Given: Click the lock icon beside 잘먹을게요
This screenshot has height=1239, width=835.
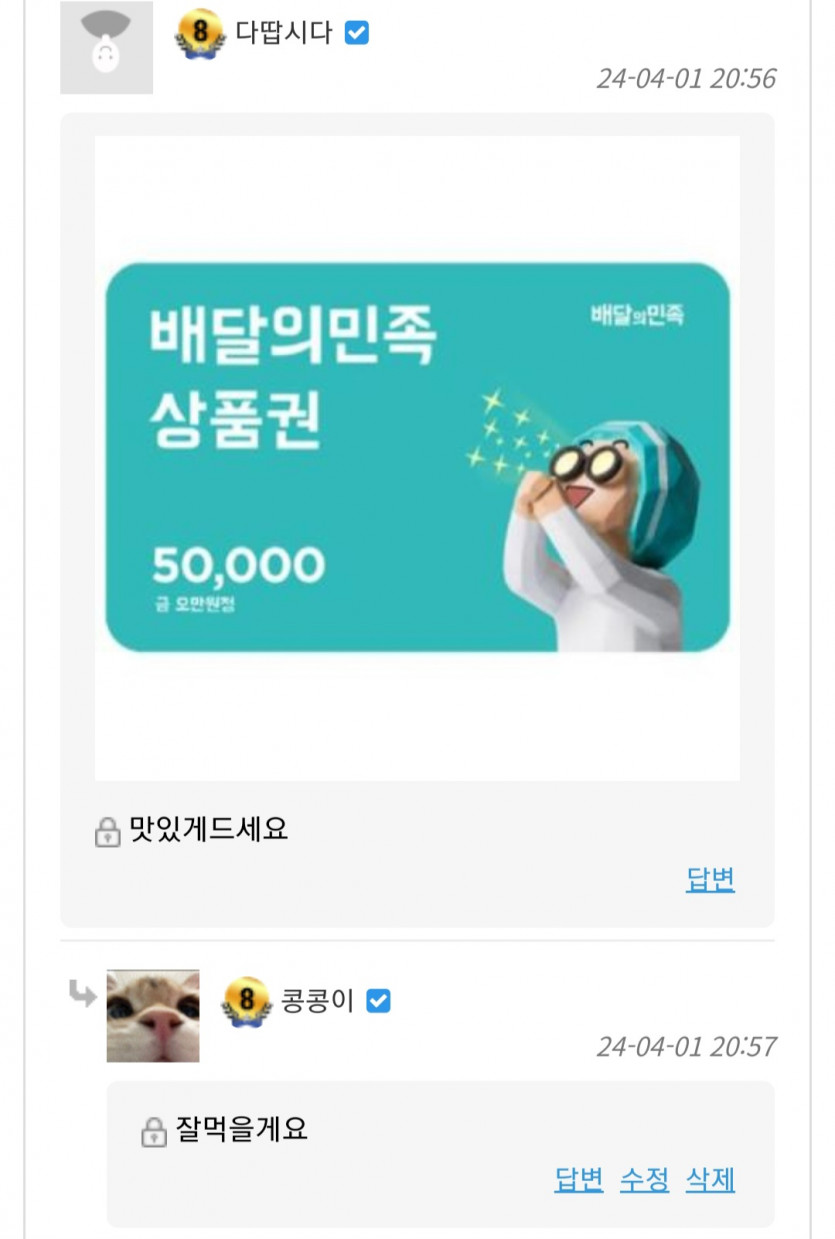Looking at the screenshot, I should point(153,1132).
